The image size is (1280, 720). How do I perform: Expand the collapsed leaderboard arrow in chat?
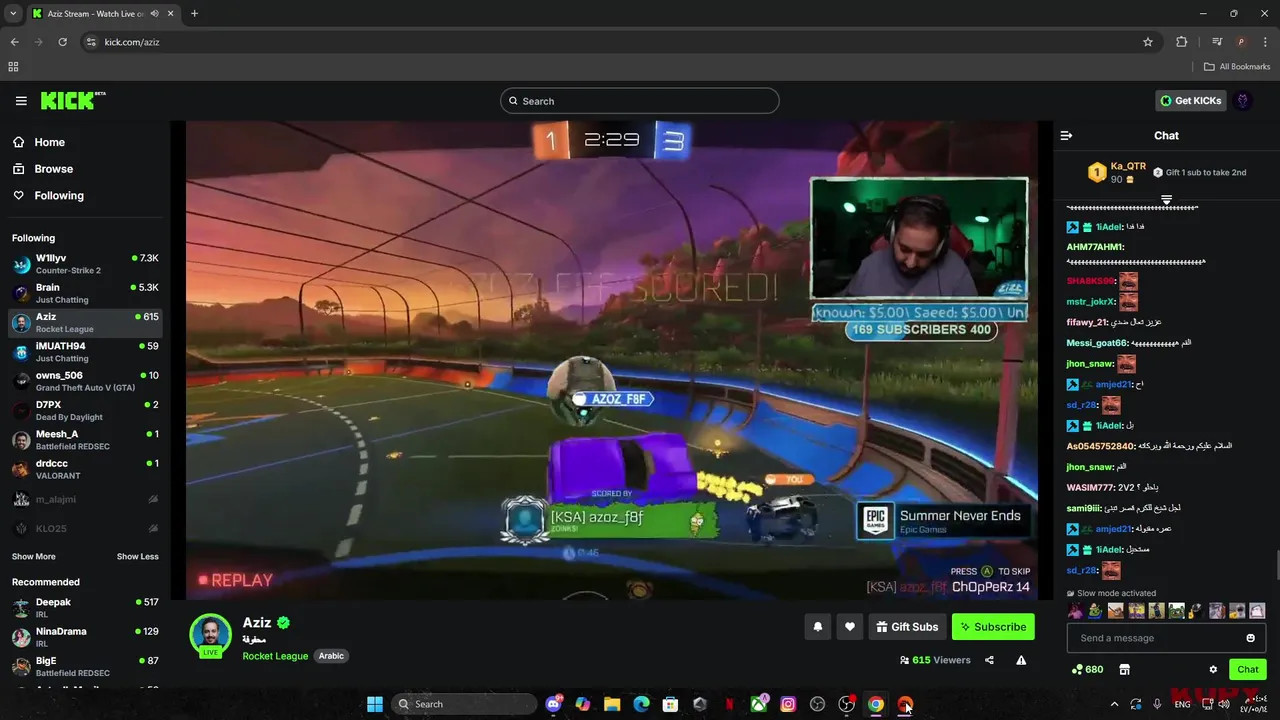click(x=1166, y=200)
